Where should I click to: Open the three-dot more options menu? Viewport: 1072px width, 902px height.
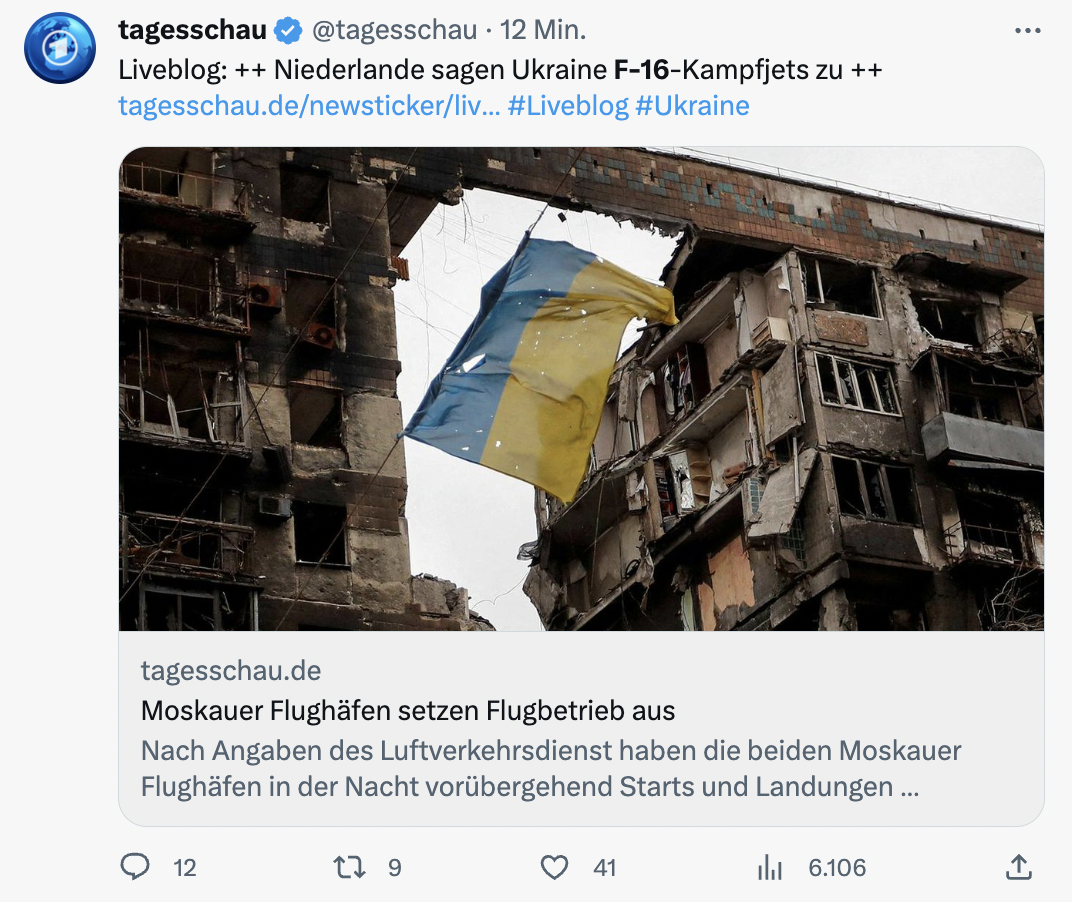tap(1028, 31)
